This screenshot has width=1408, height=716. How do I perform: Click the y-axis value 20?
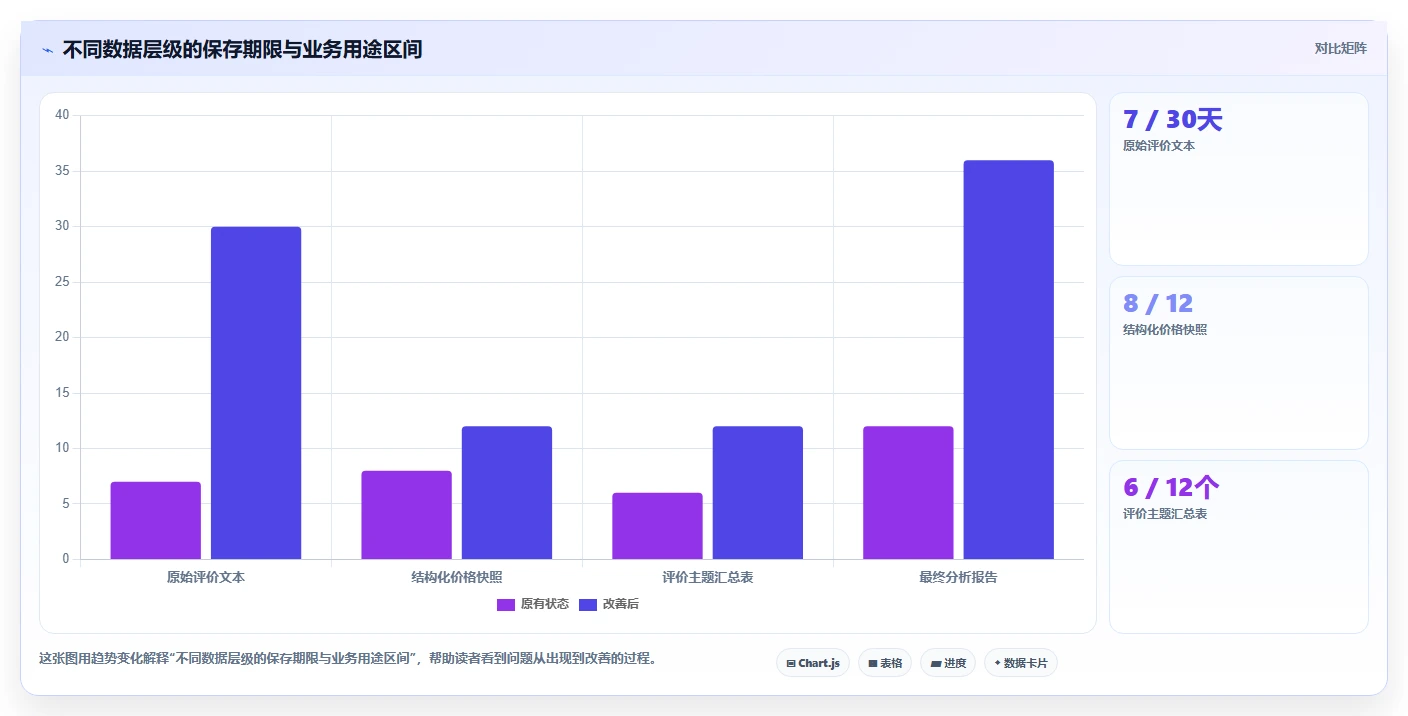click(62, 337)
